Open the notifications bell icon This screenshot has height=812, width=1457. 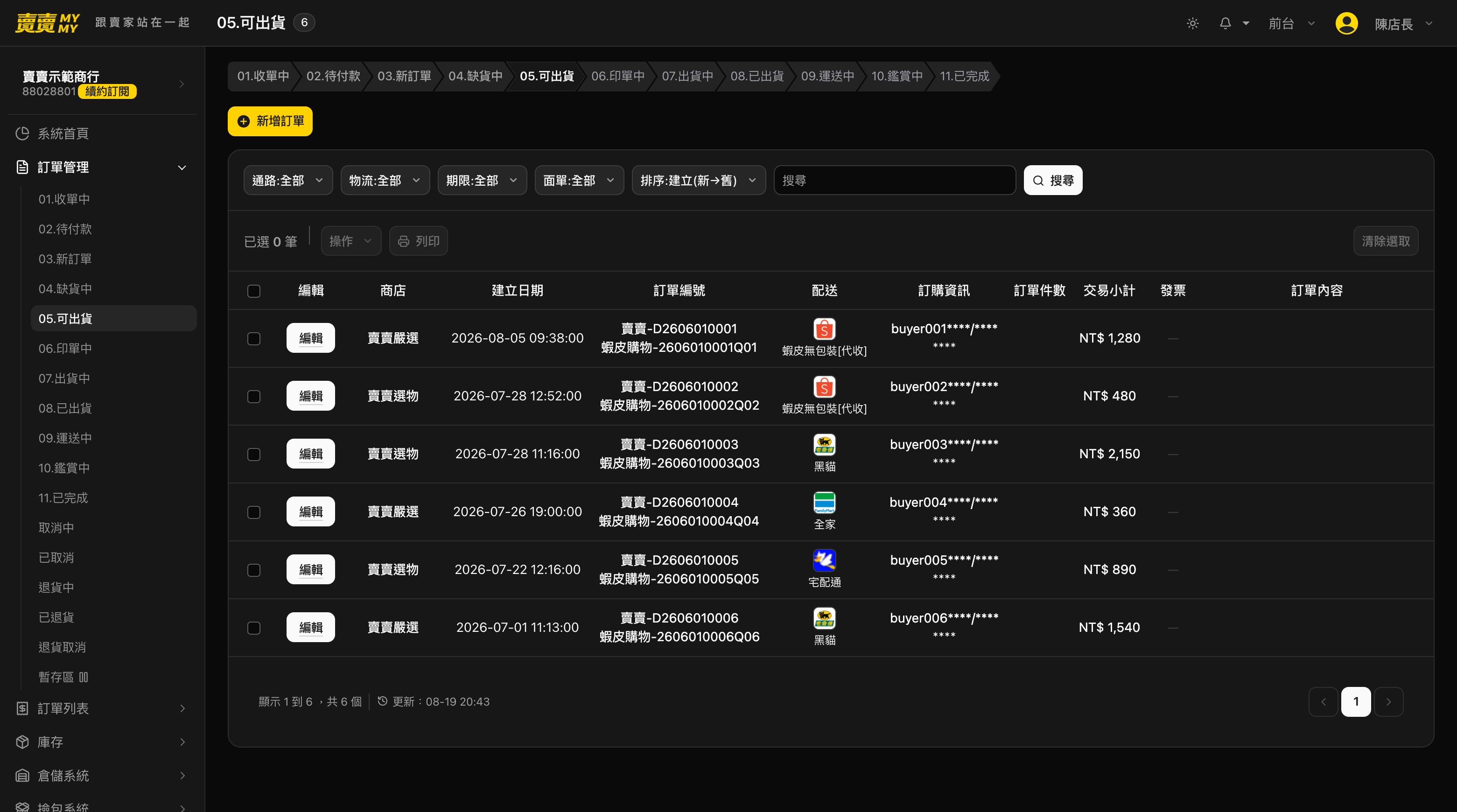(x=1225, y=23)
